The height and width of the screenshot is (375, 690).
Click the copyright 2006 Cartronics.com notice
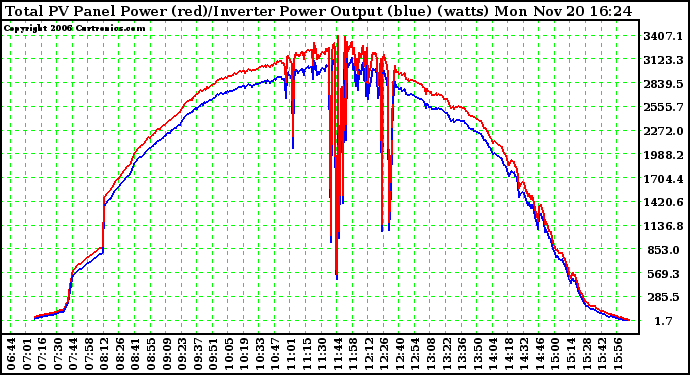tap(74, 29)
